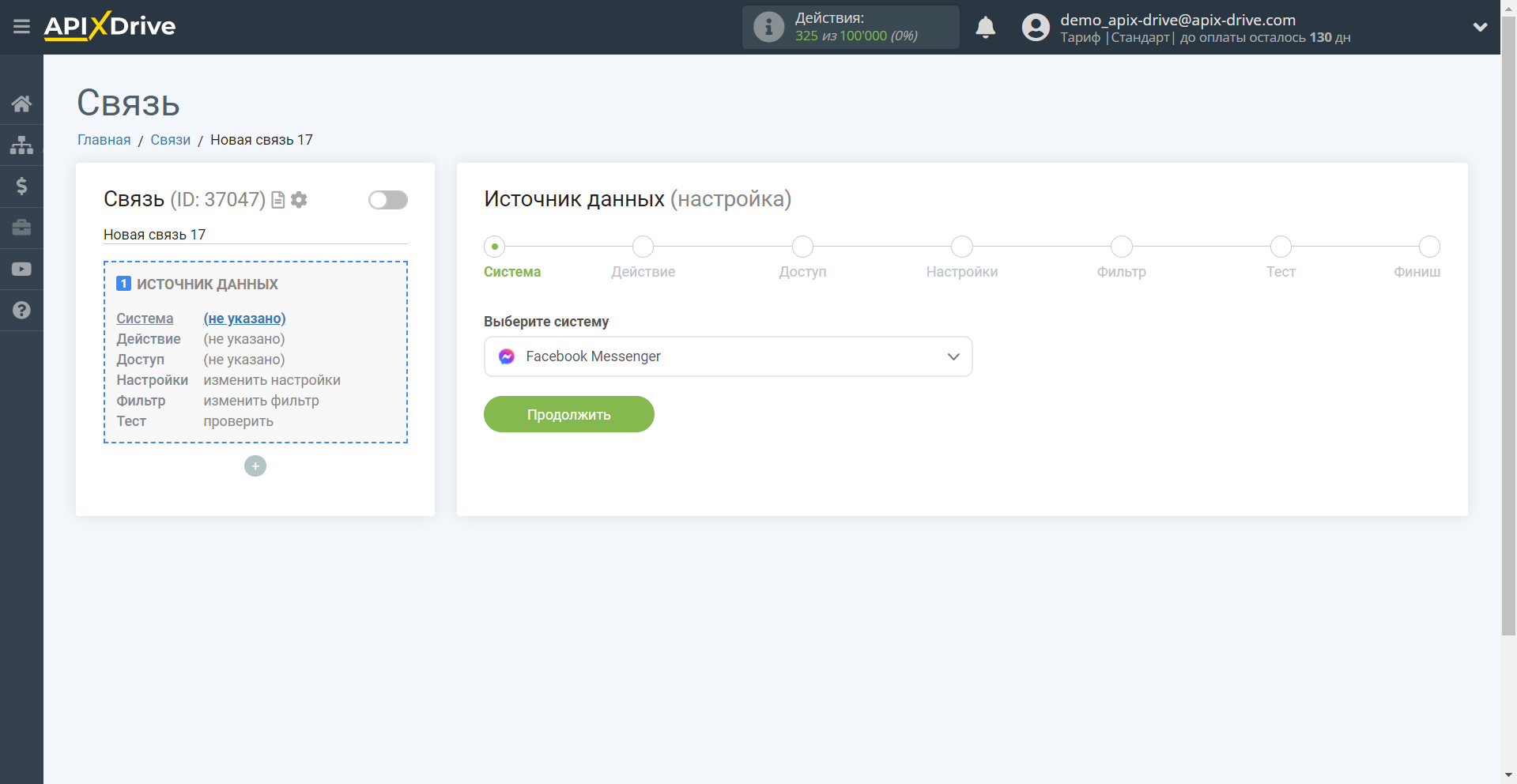Click проверить test text

(x=239, y=421)
